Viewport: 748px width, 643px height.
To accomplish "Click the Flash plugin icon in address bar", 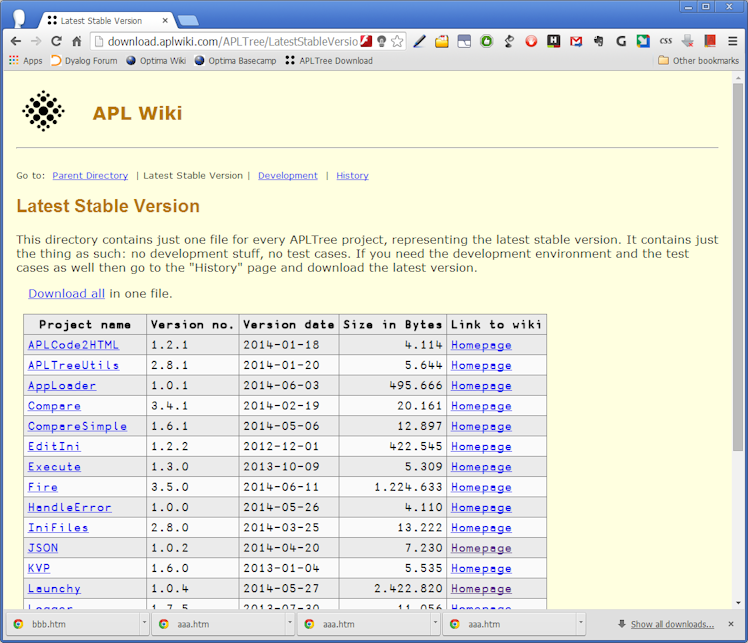I will pyautogui.click(x=366, y=41).
